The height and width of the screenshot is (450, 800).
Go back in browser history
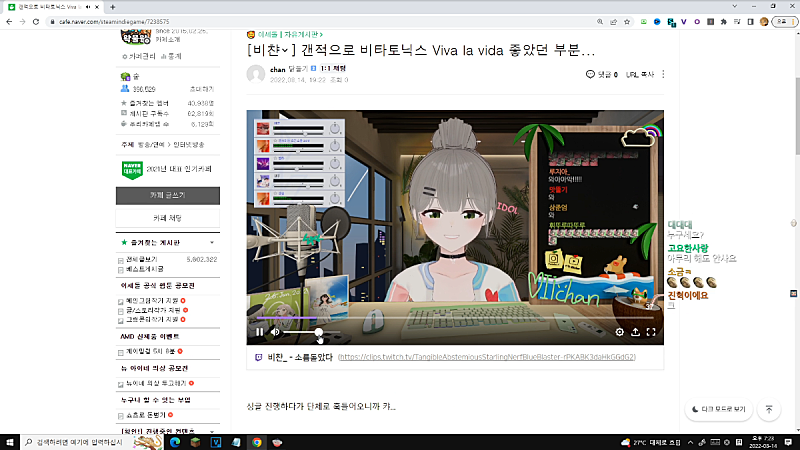[9, 22]
